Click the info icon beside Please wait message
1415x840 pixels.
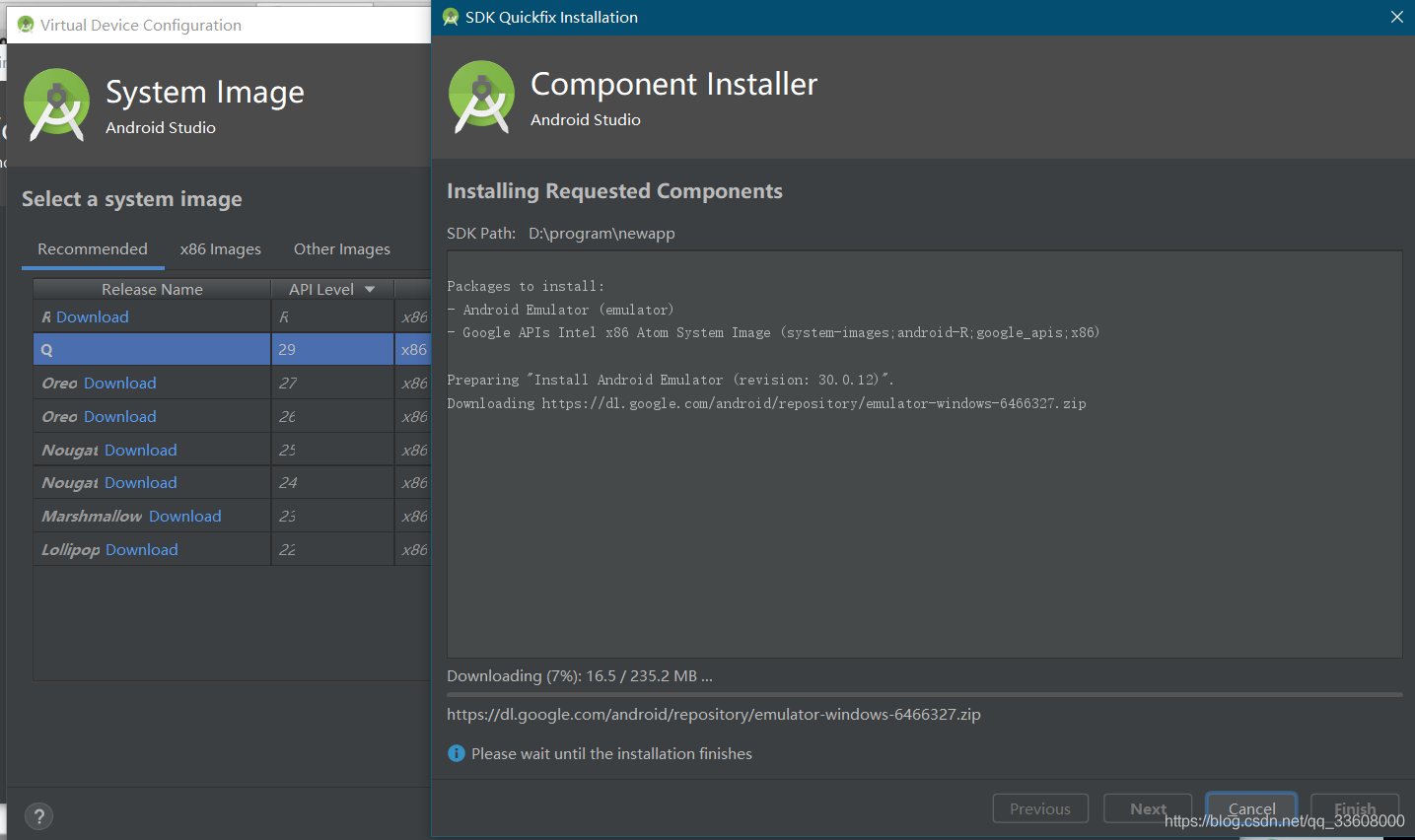457,753
